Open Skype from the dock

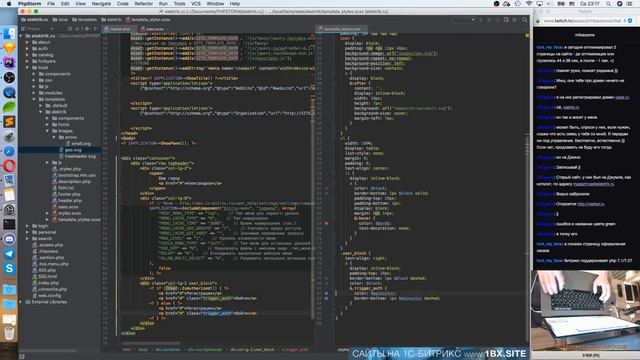[x=9, y=269]
